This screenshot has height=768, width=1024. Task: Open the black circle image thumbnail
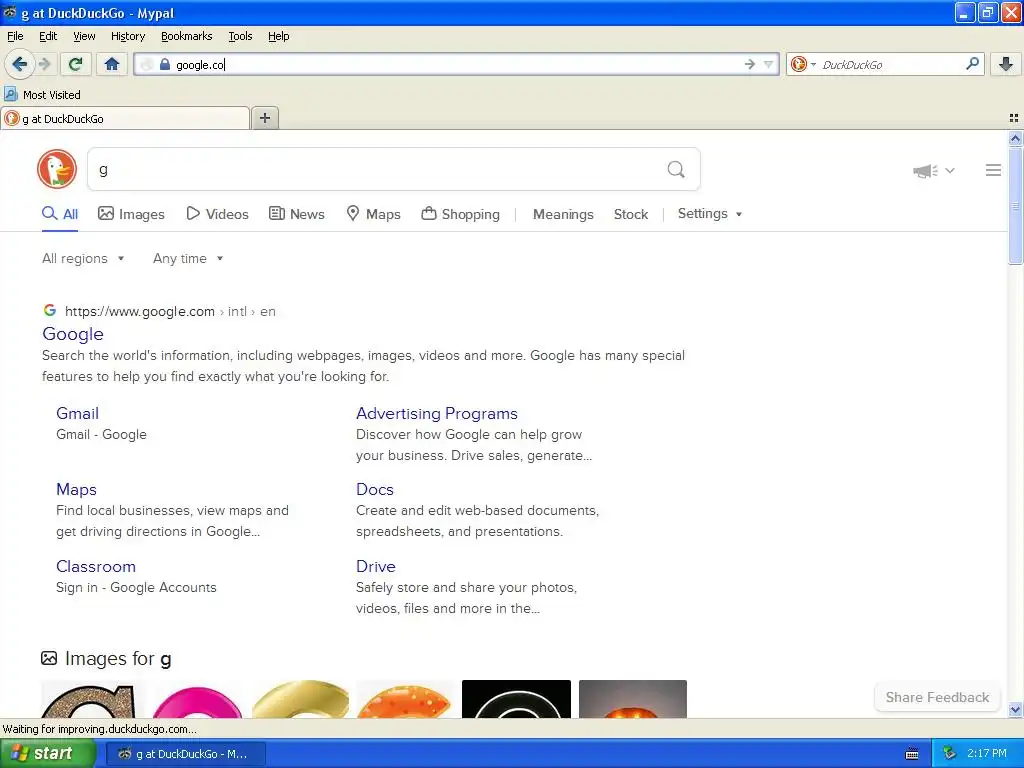coord(516,699)
